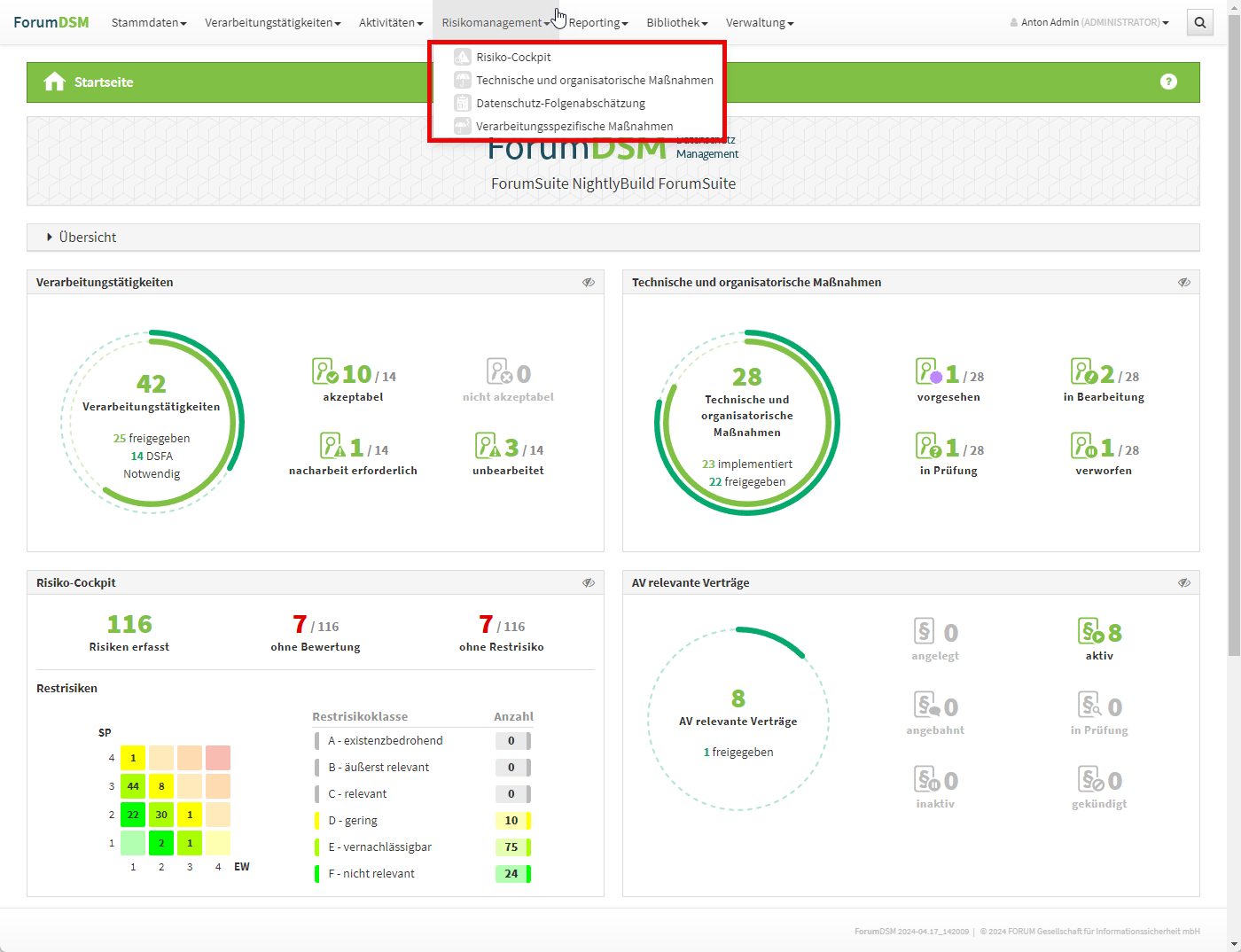Expand the Übersicht section
The width and height of the screenshot is (1241, 952).
point(87,238)
